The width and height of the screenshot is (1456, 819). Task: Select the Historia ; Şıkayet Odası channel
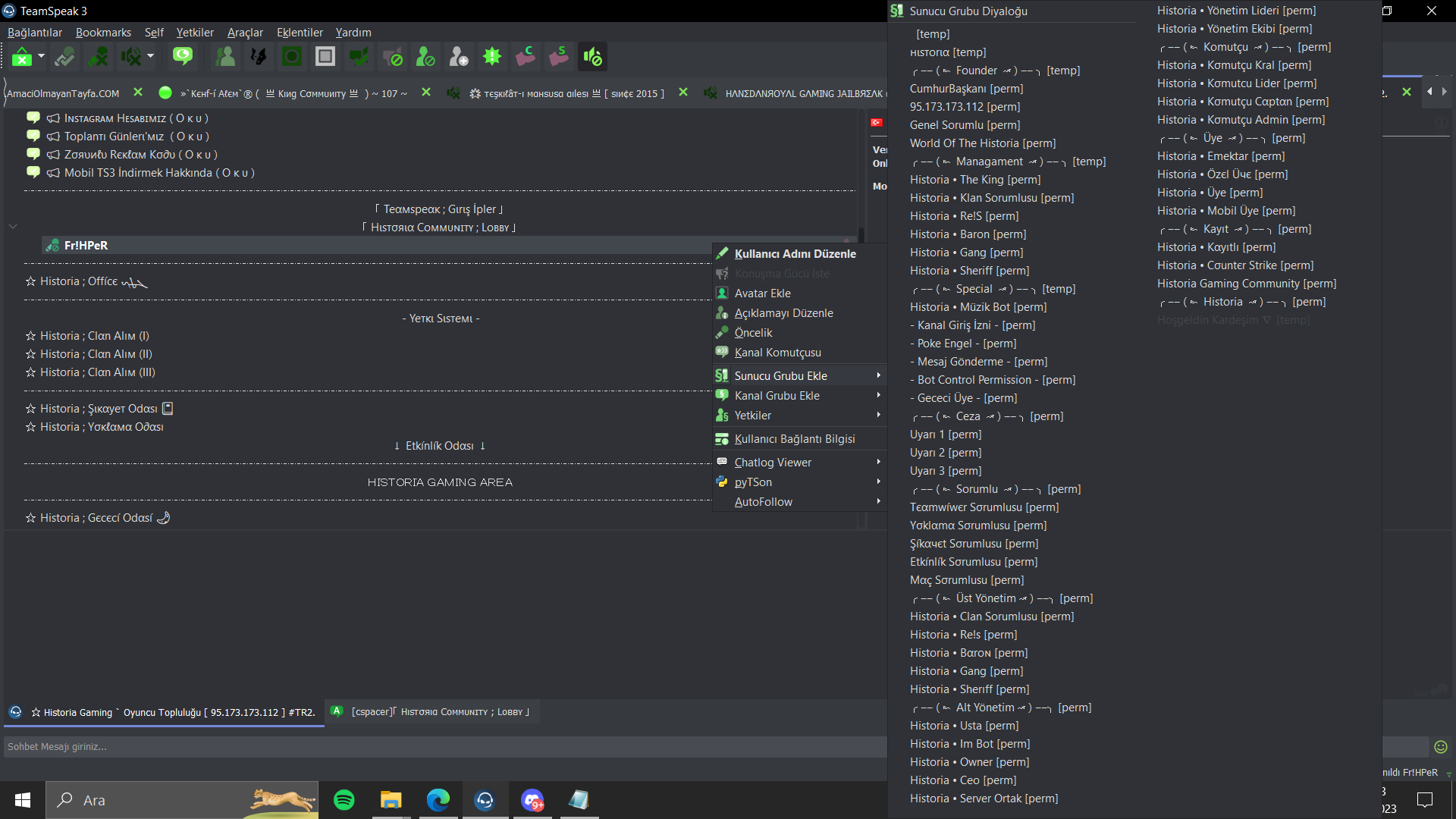click(99, 409)
